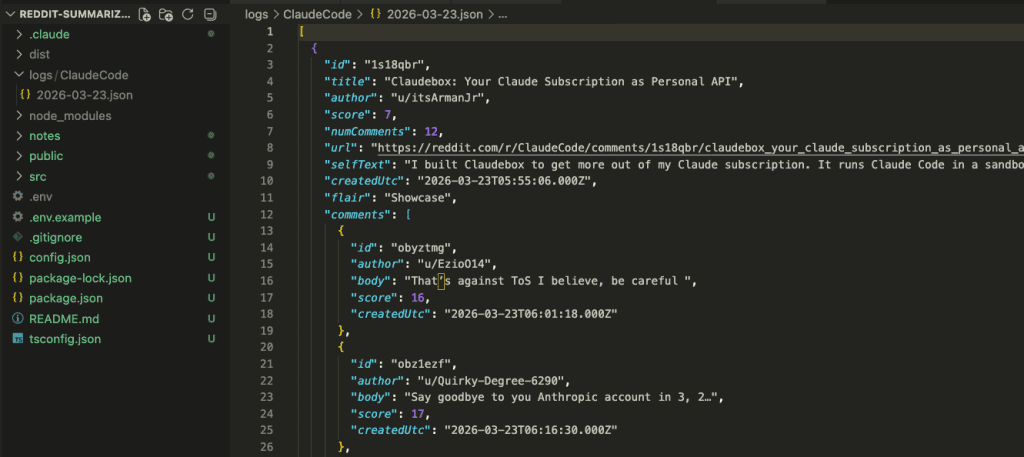1024x457 pixels.
Task: Click the "selfText" key on line 9
Action: pyautogui.click(x=358, y=165)
